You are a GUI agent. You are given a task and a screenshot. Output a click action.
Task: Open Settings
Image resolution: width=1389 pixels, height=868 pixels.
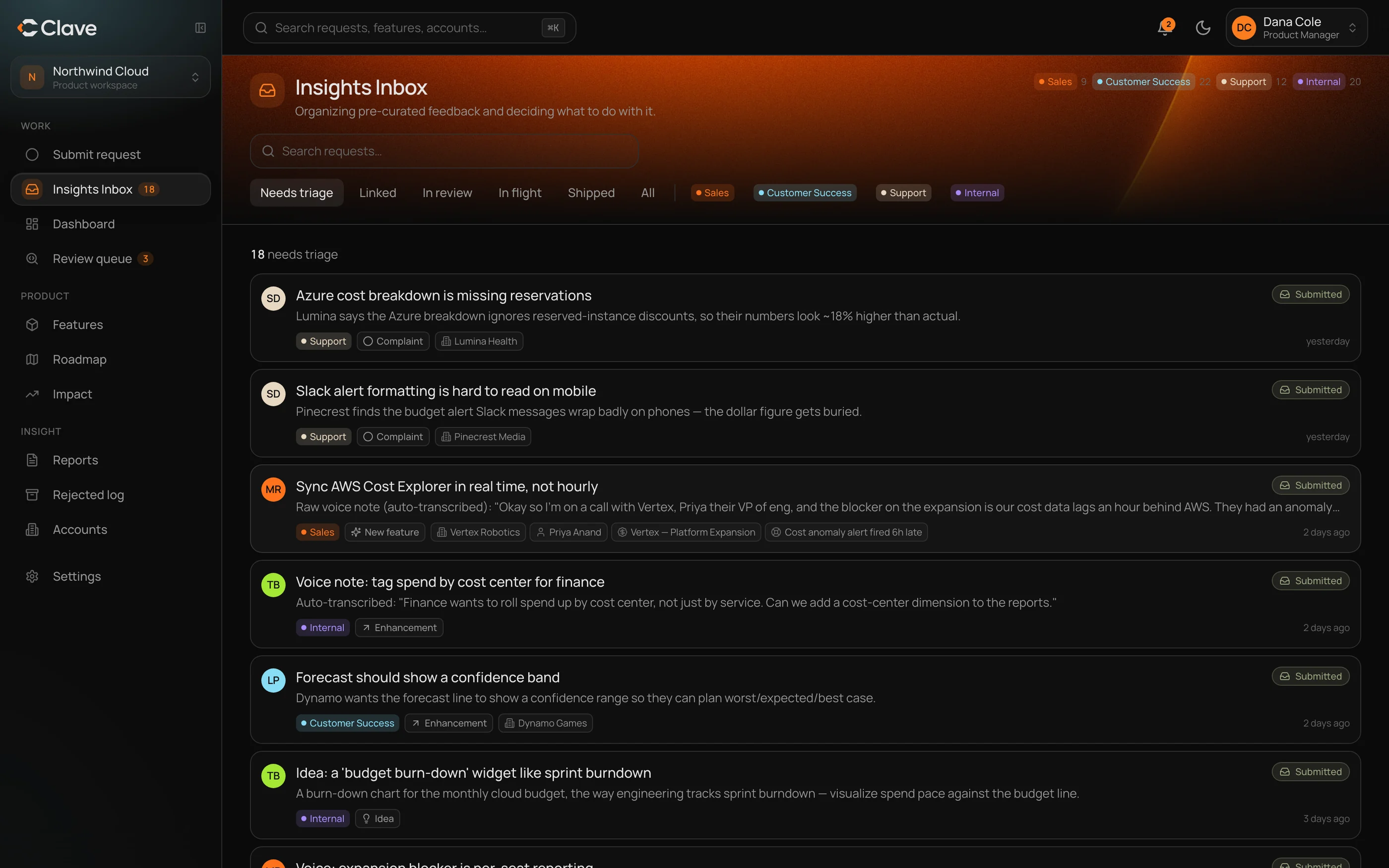[x=111, y=576]
